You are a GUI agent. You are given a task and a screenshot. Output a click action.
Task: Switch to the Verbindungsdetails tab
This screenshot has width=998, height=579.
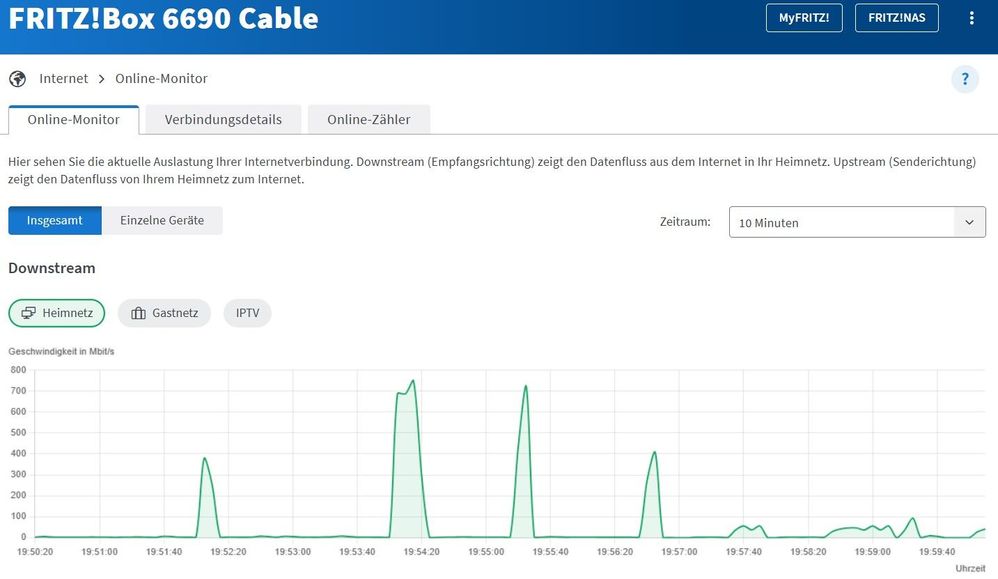pos(223,119)
